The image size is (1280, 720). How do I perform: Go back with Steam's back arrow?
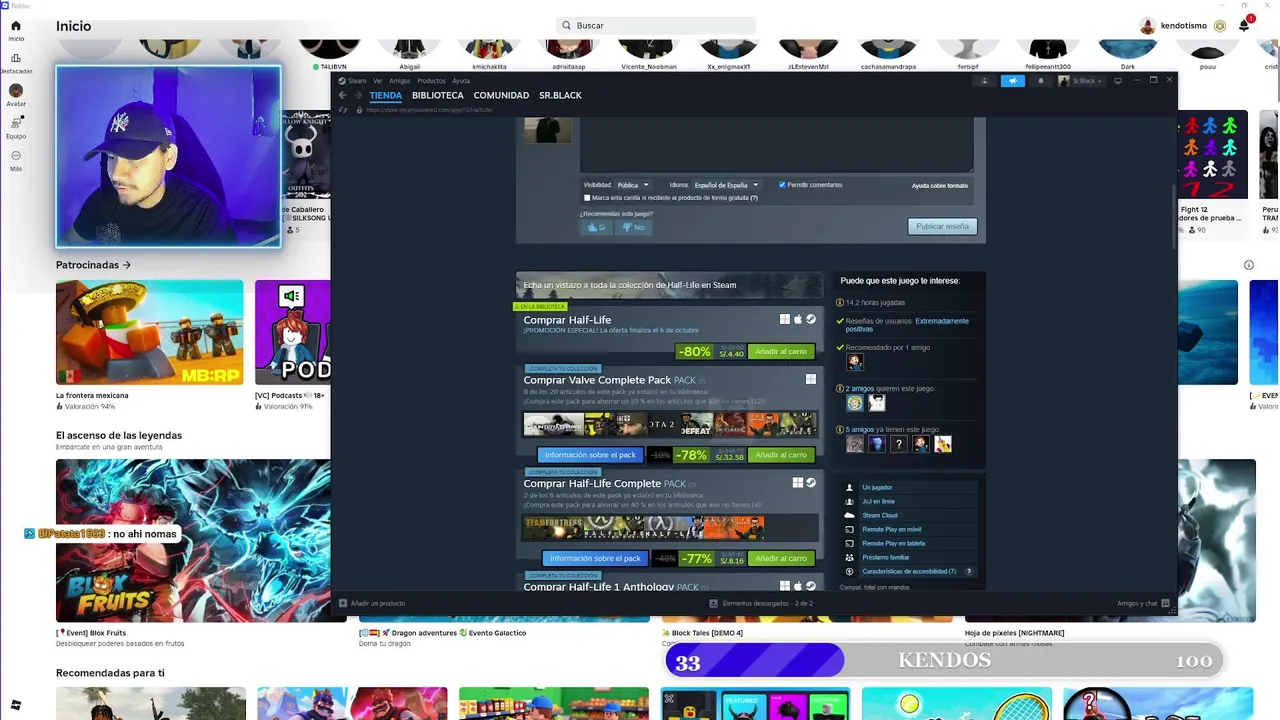[x=343, y=96]
